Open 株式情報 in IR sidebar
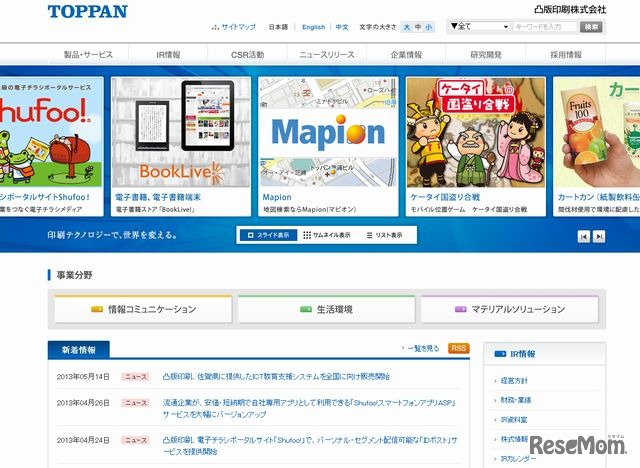Viewport: 640px width, 468px height. pos(514,439)
